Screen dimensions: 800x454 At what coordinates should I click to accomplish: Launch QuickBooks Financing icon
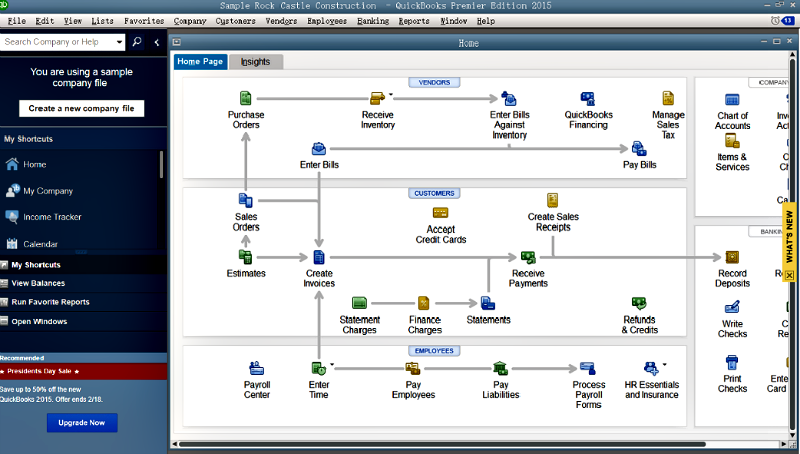point(588,98)
